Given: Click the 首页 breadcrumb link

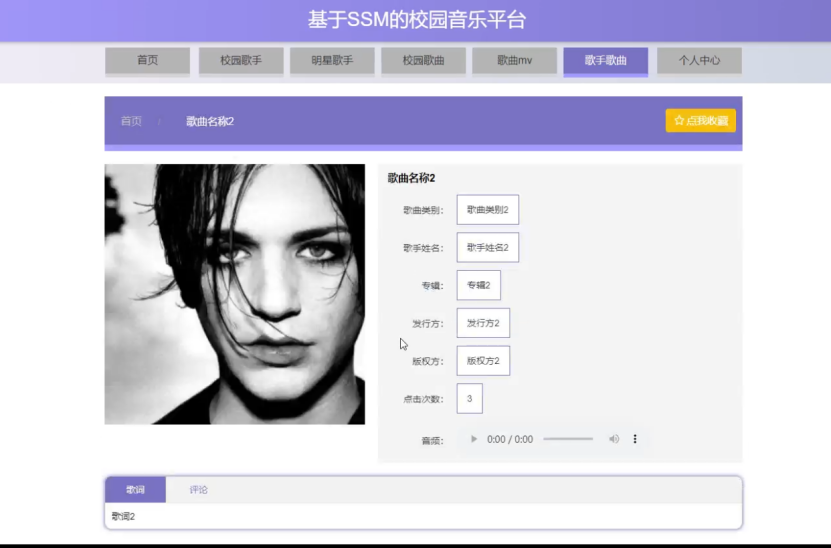Looking at the screenshot, I should click(131, 121).
